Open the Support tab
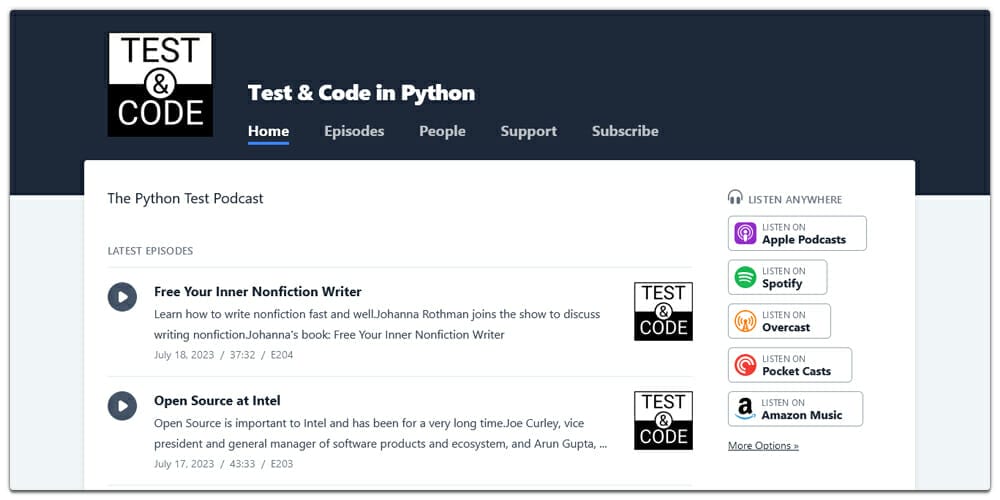 pos(528,131)
